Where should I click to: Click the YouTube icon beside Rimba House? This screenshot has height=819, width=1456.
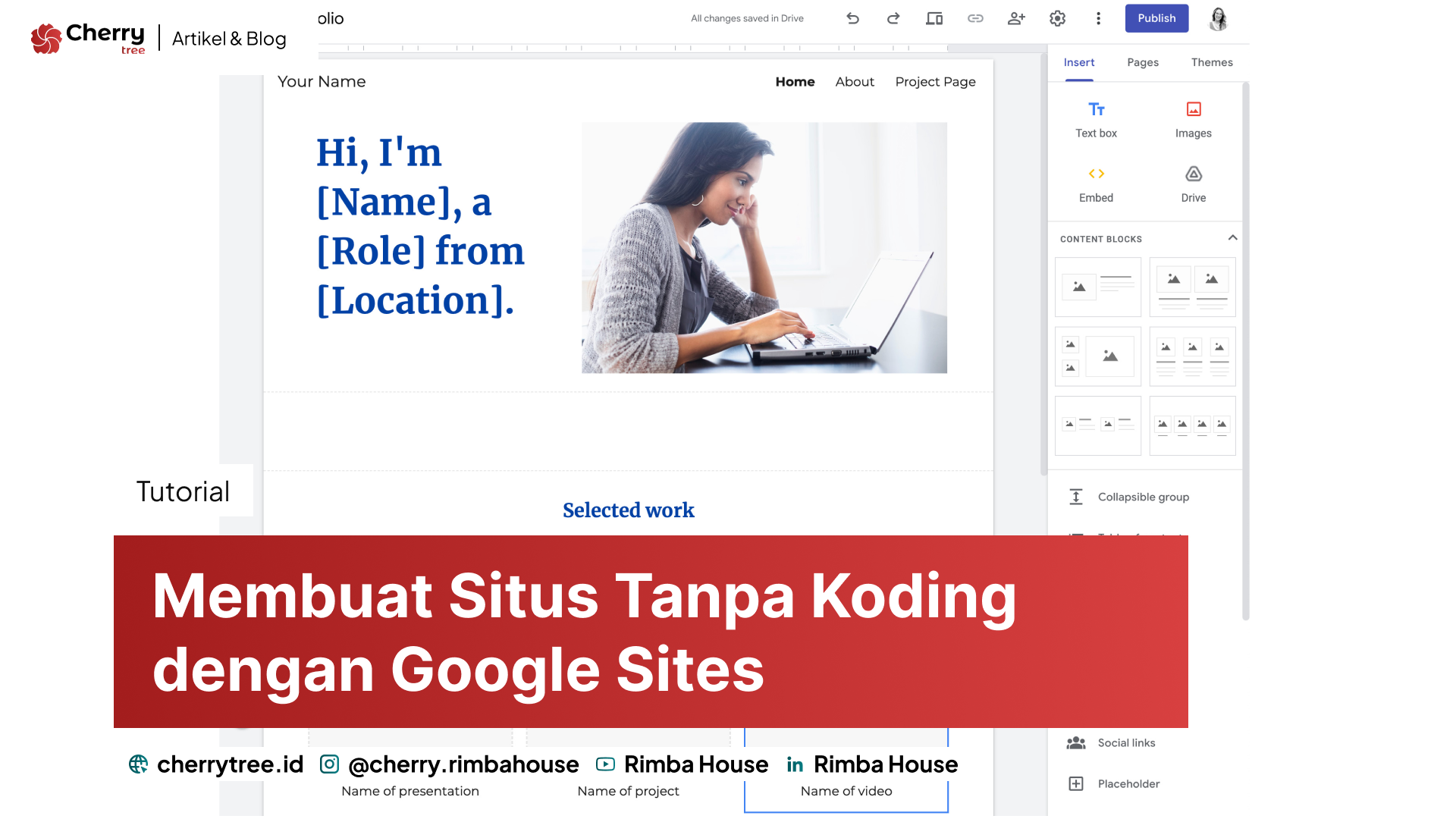pos(605,764)
